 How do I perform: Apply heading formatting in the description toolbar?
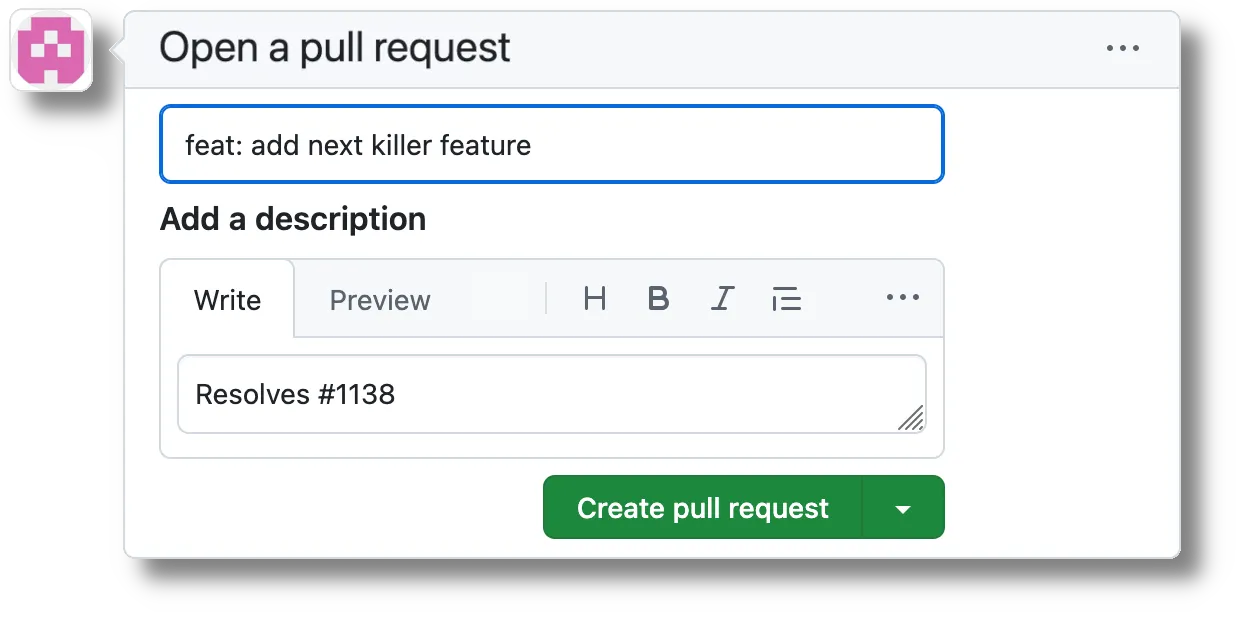coord(594,298)
